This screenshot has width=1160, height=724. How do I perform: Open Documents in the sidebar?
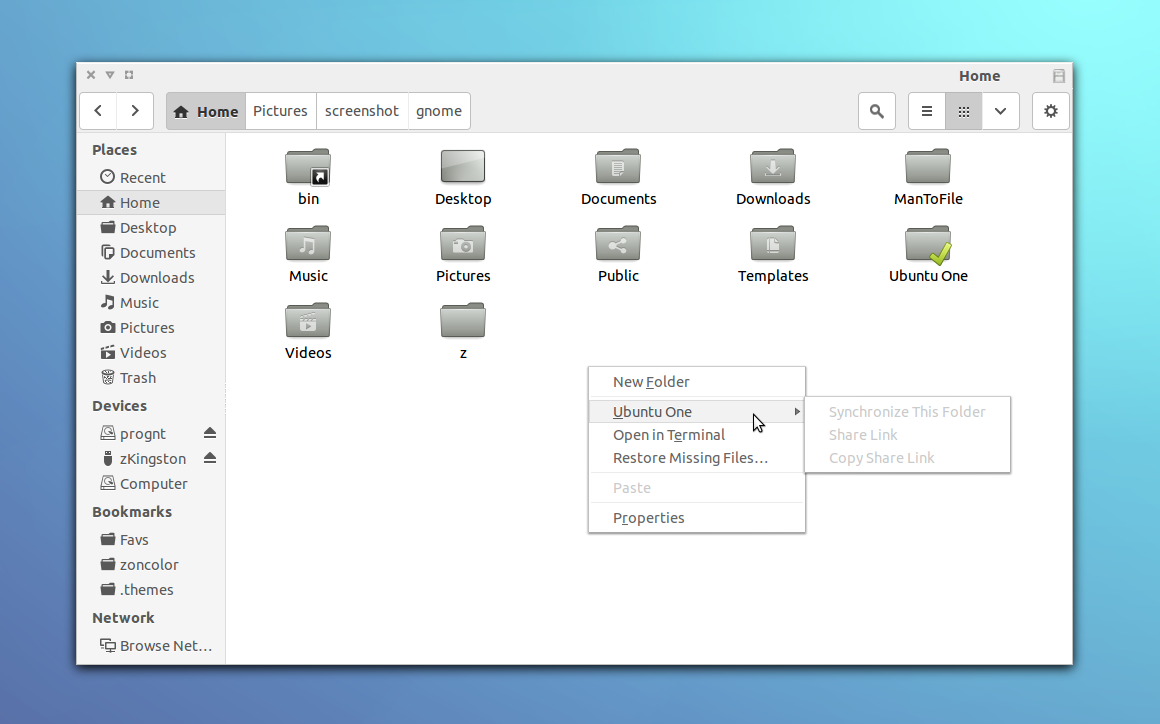point(152,253)
